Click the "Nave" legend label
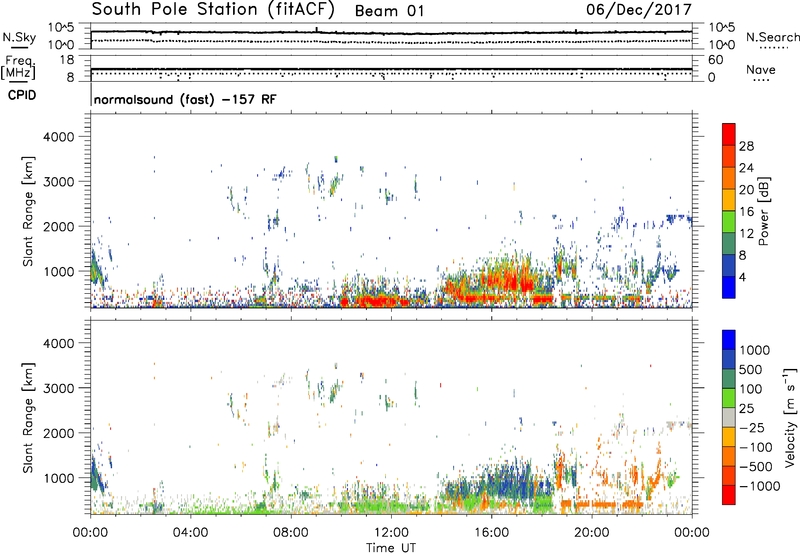Screen dimensions: 800x554 click(760, 69)
